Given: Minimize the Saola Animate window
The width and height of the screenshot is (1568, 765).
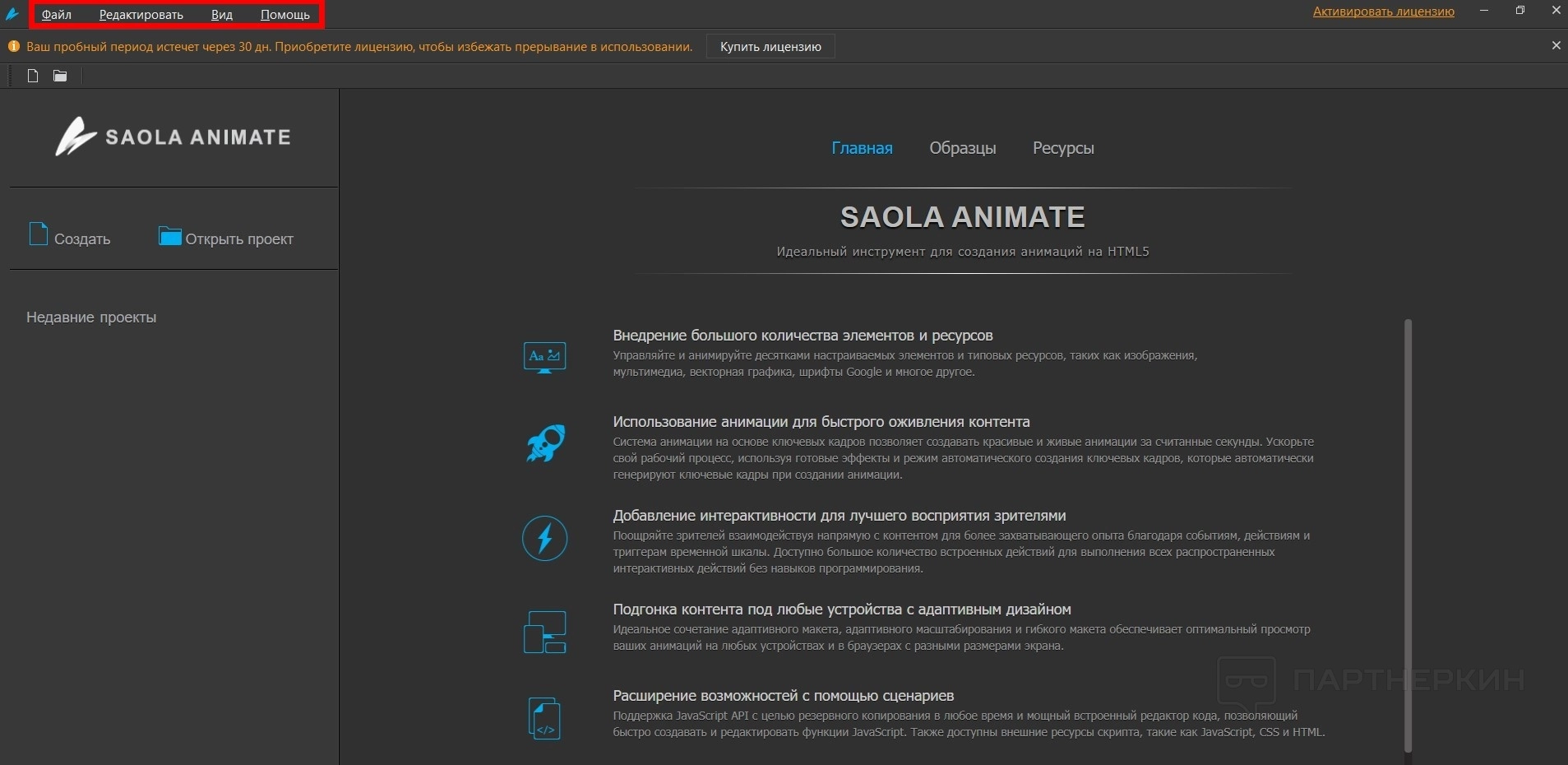Looking at the screenshot, I should pyautogui.click(x=1484, y=11).
